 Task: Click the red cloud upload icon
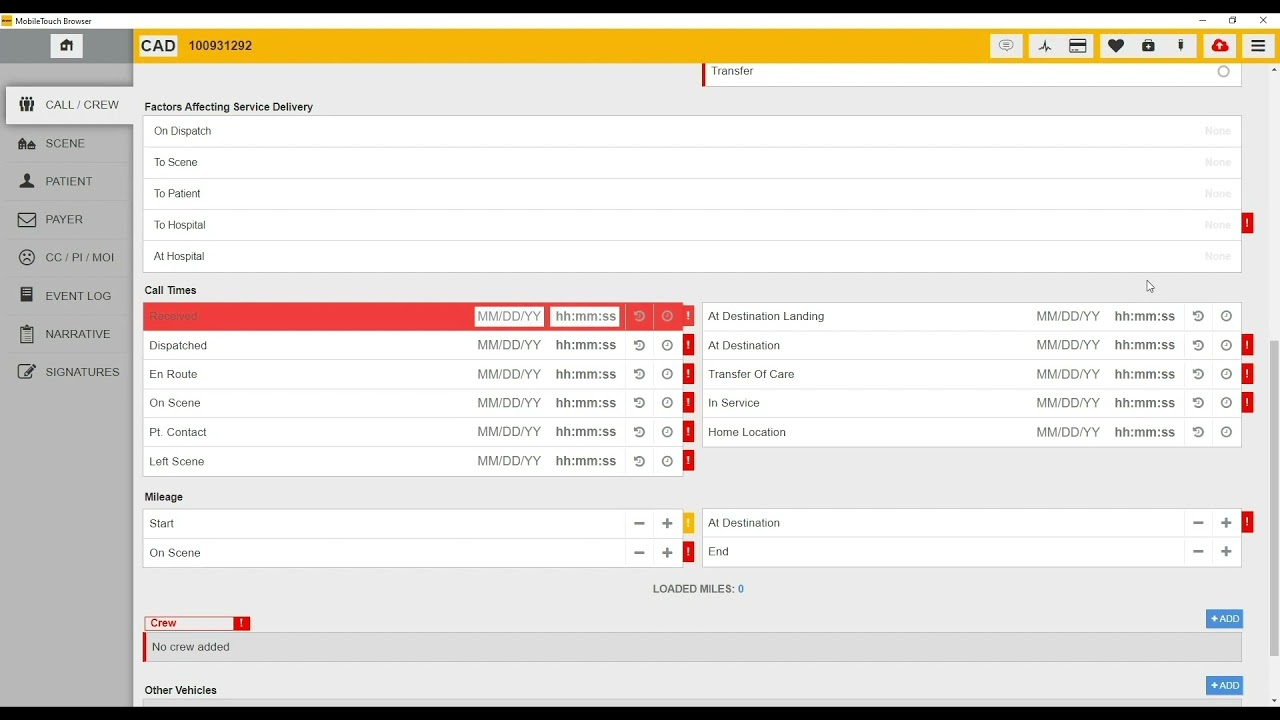(1220, 46)
